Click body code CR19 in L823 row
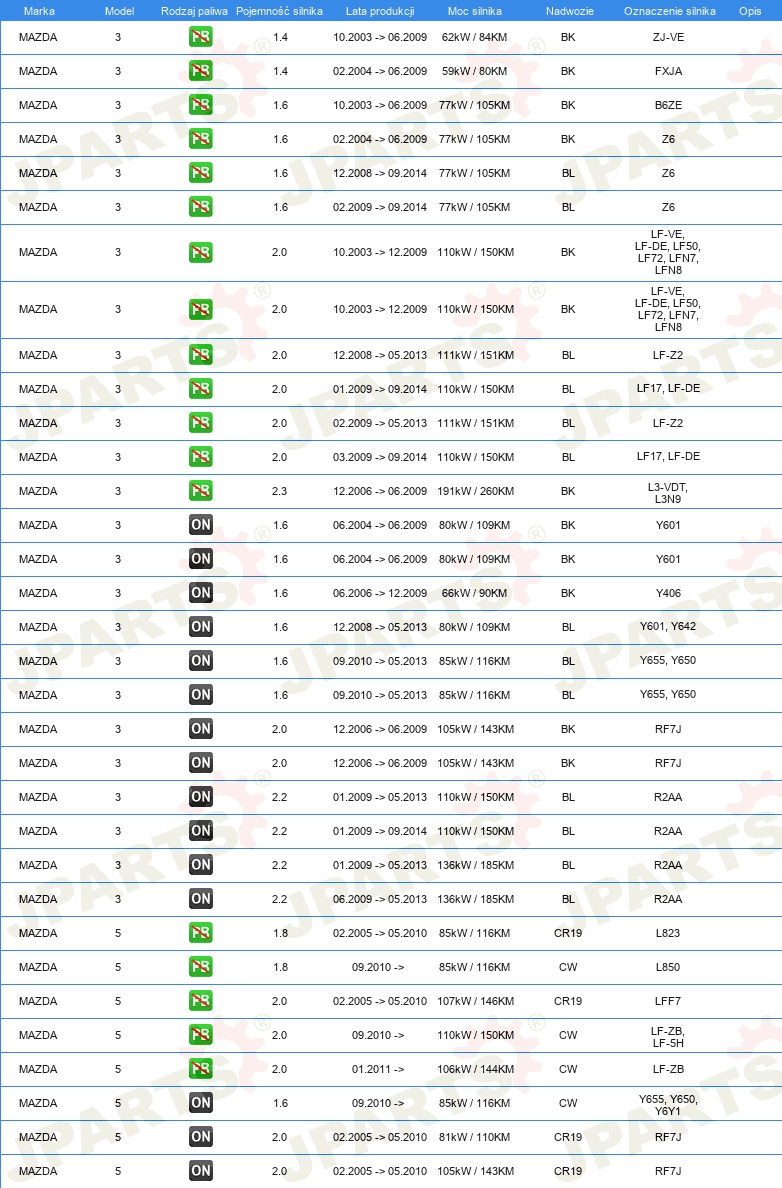The image size is (782, 1188). [568, 933]
